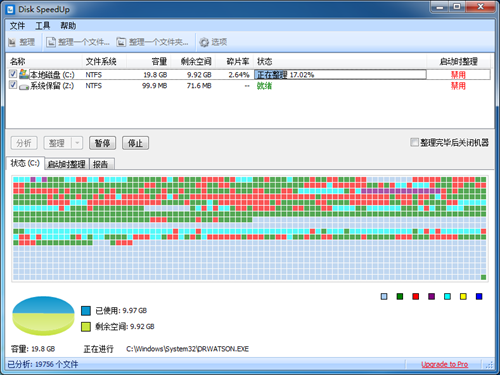Viewport: 500px width, 375px height.
Task: Click the 暂停 pause button
Action: pyautogui.click(x=103, y=143)
